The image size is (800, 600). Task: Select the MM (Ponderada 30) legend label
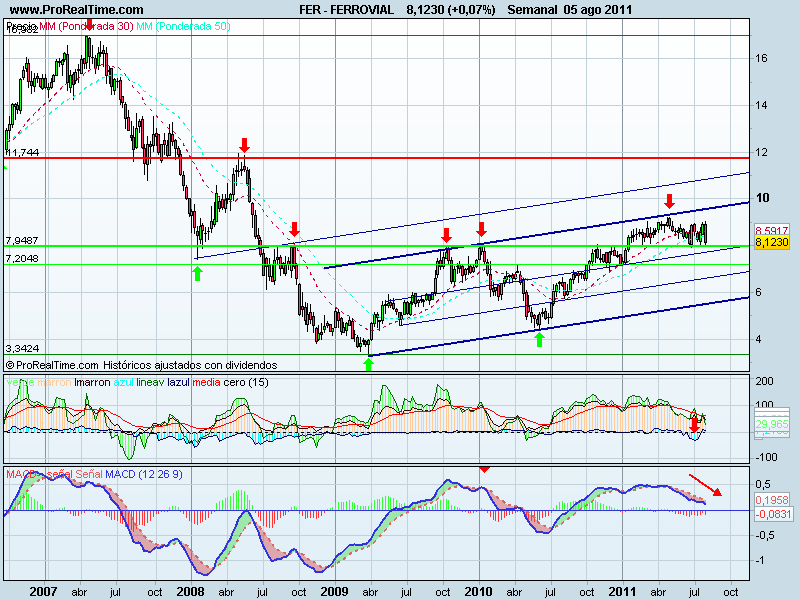pyautogui.click(x=86, y=26)
